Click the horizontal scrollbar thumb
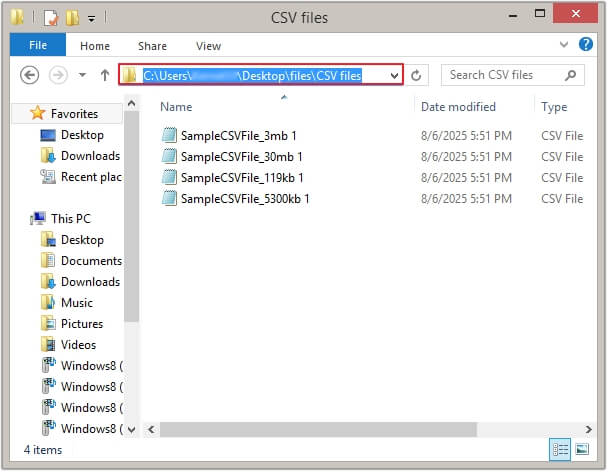The height and width of the screenshot is (472, 608). pos(318,429)
